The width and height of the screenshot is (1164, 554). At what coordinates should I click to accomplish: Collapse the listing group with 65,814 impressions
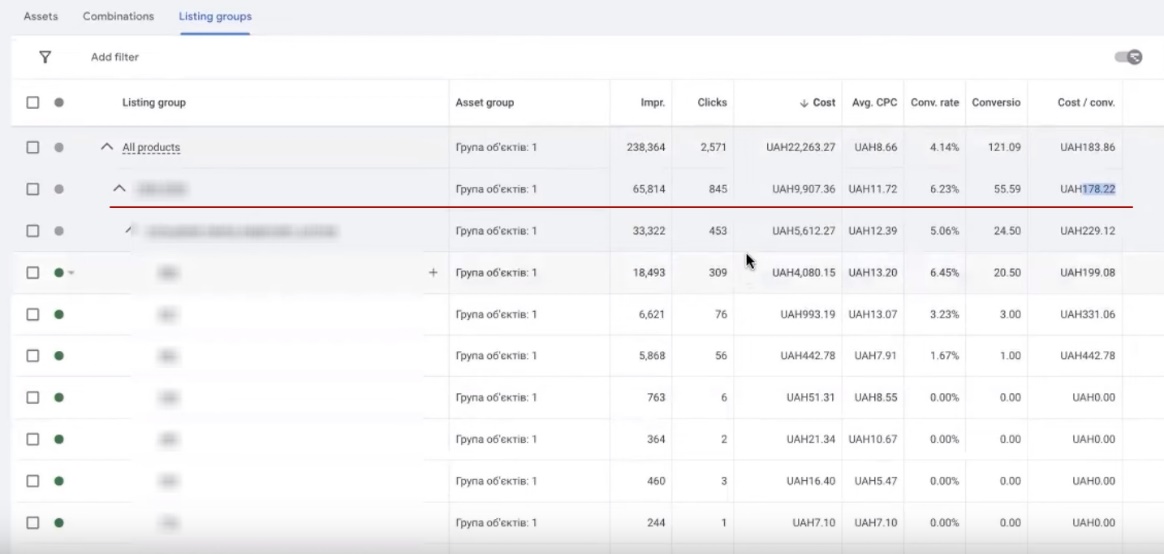click(119, 189)
